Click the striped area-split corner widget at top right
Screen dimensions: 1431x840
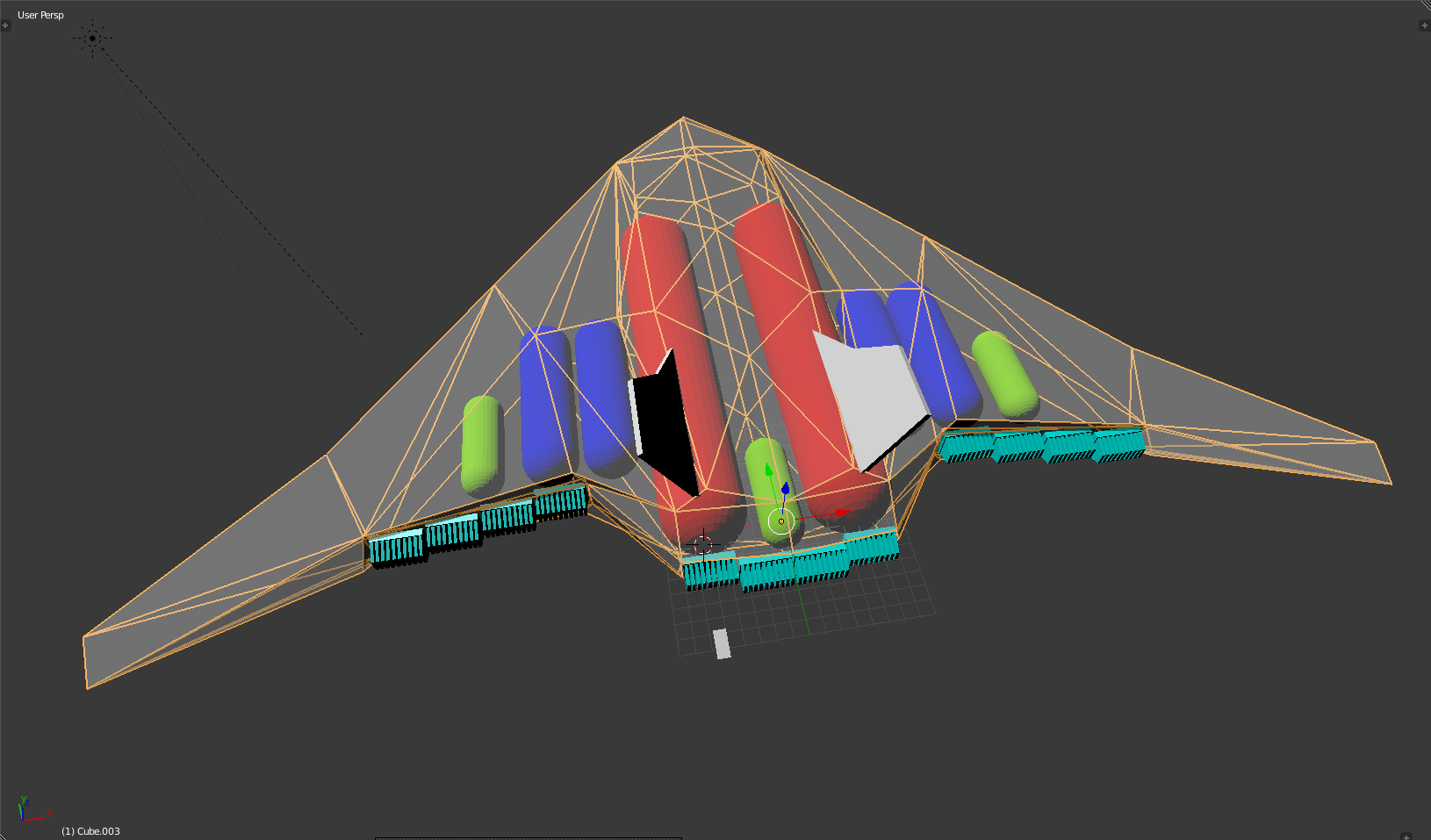[x=1424, y=5]
